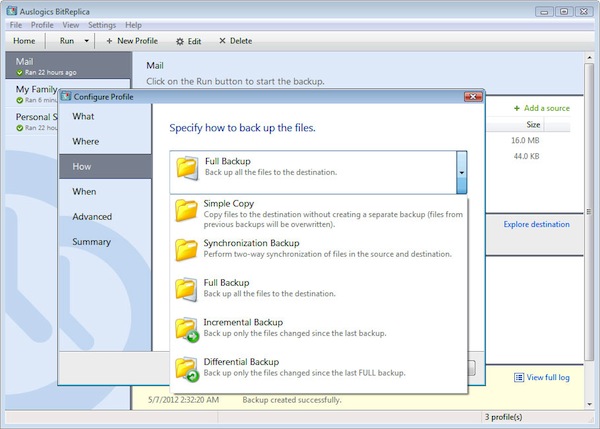
Task: Click the Synchronization Backup folder icon
Action: 186,249
